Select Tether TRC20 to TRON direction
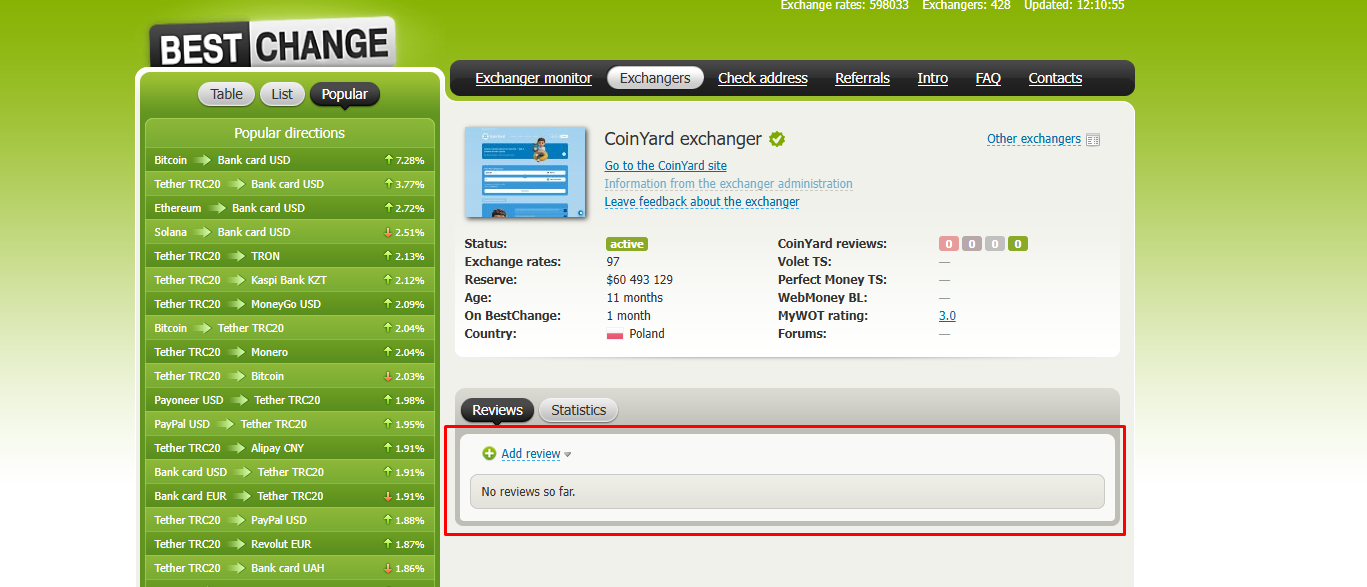 [x=290, y=256]
